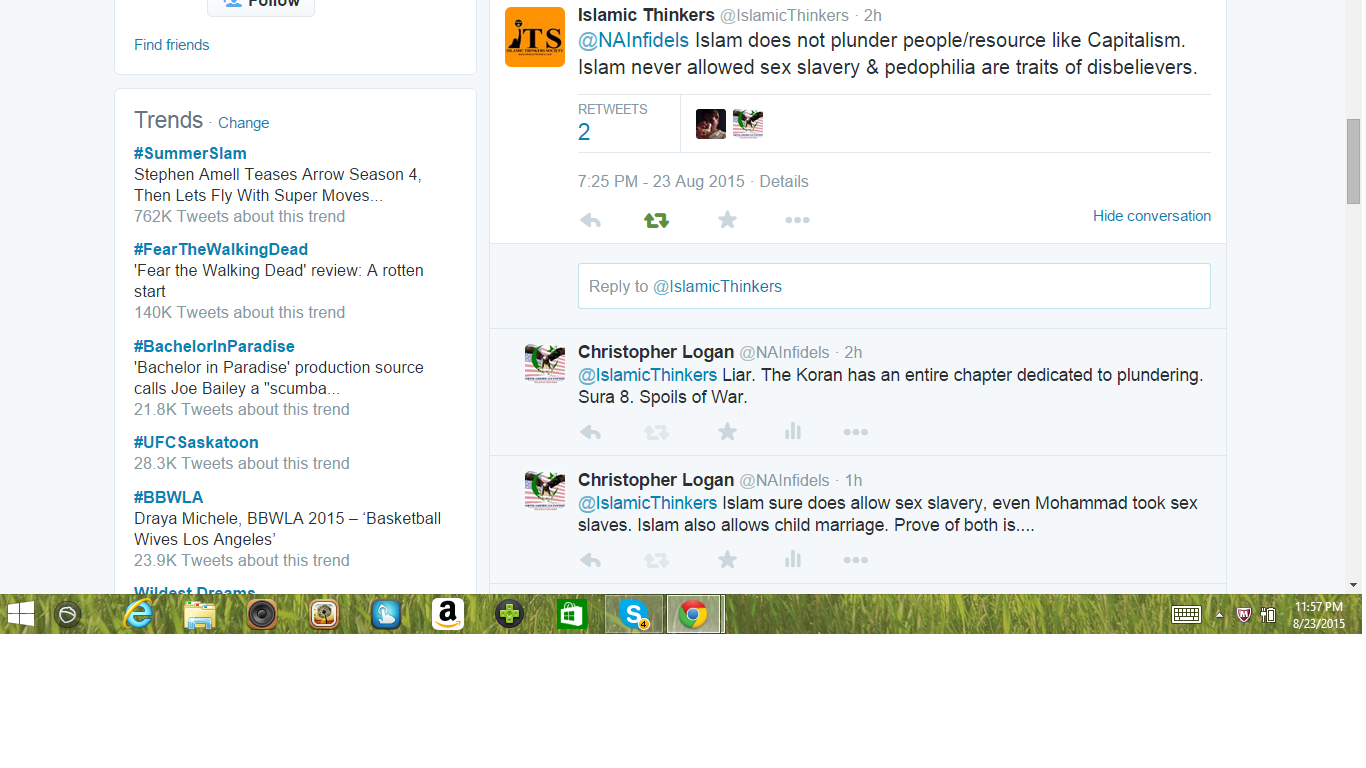Screen dimensions: 1366x768
Task: Retweet the 'Sura 8. Spoils of War' reply
Action: coord(656,432)
